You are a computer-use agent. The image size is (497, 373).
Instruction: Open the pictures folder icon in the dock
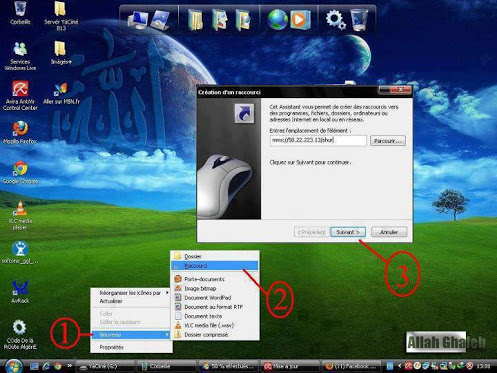[219, 20]
